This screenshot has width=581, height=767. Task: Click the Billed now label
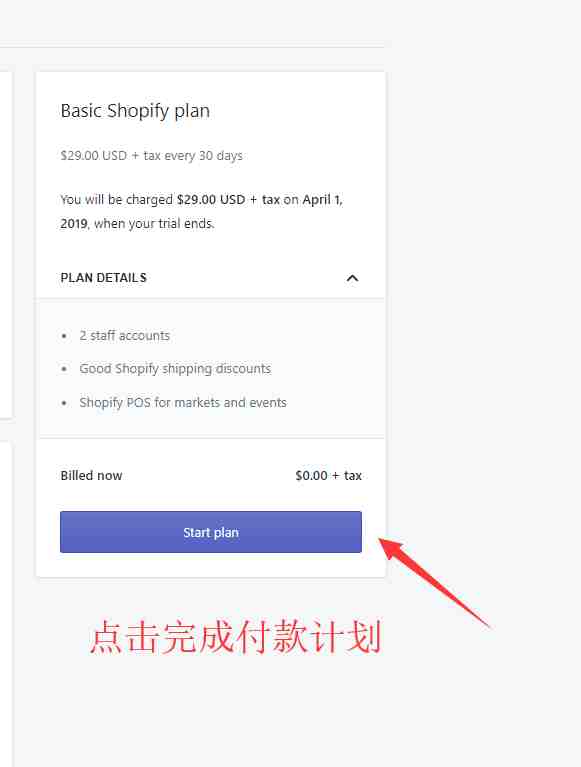[91, 475]
